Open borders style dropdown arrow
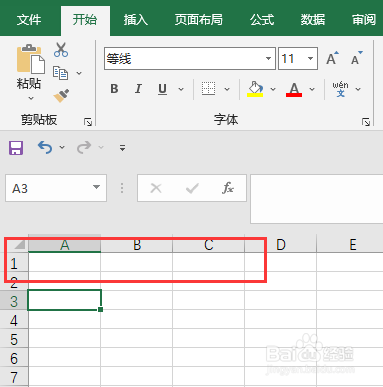 click(227, 89)
